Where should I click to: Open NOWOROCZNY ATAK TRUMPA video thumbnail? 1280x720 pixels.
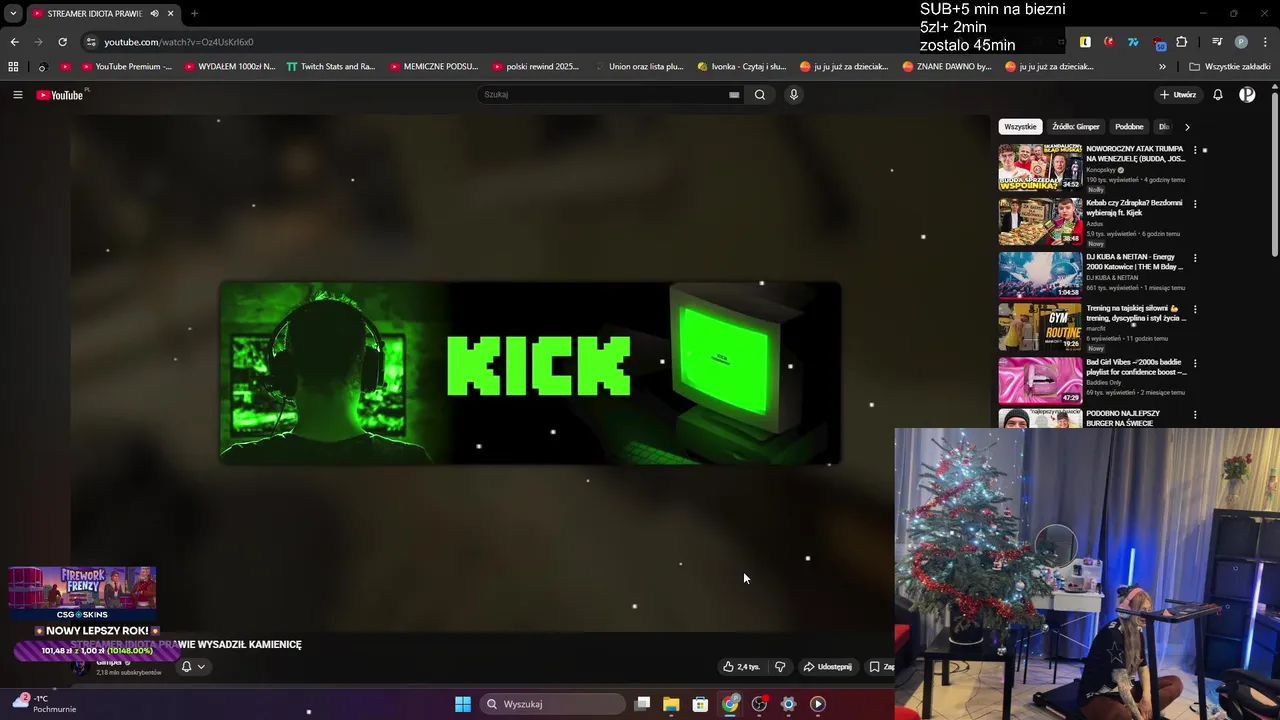(x=1040, y=167)
